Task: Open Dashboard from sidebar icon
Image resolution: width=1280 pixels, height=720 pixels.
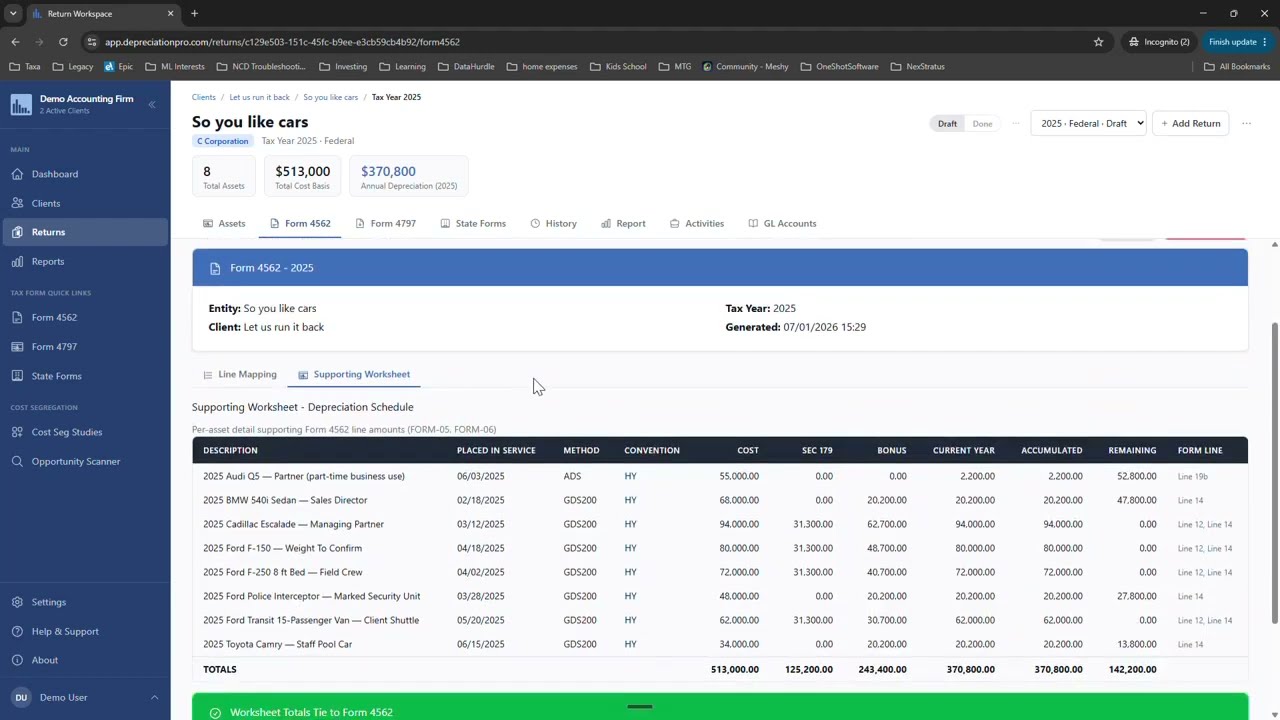Action: coord(18,174)
